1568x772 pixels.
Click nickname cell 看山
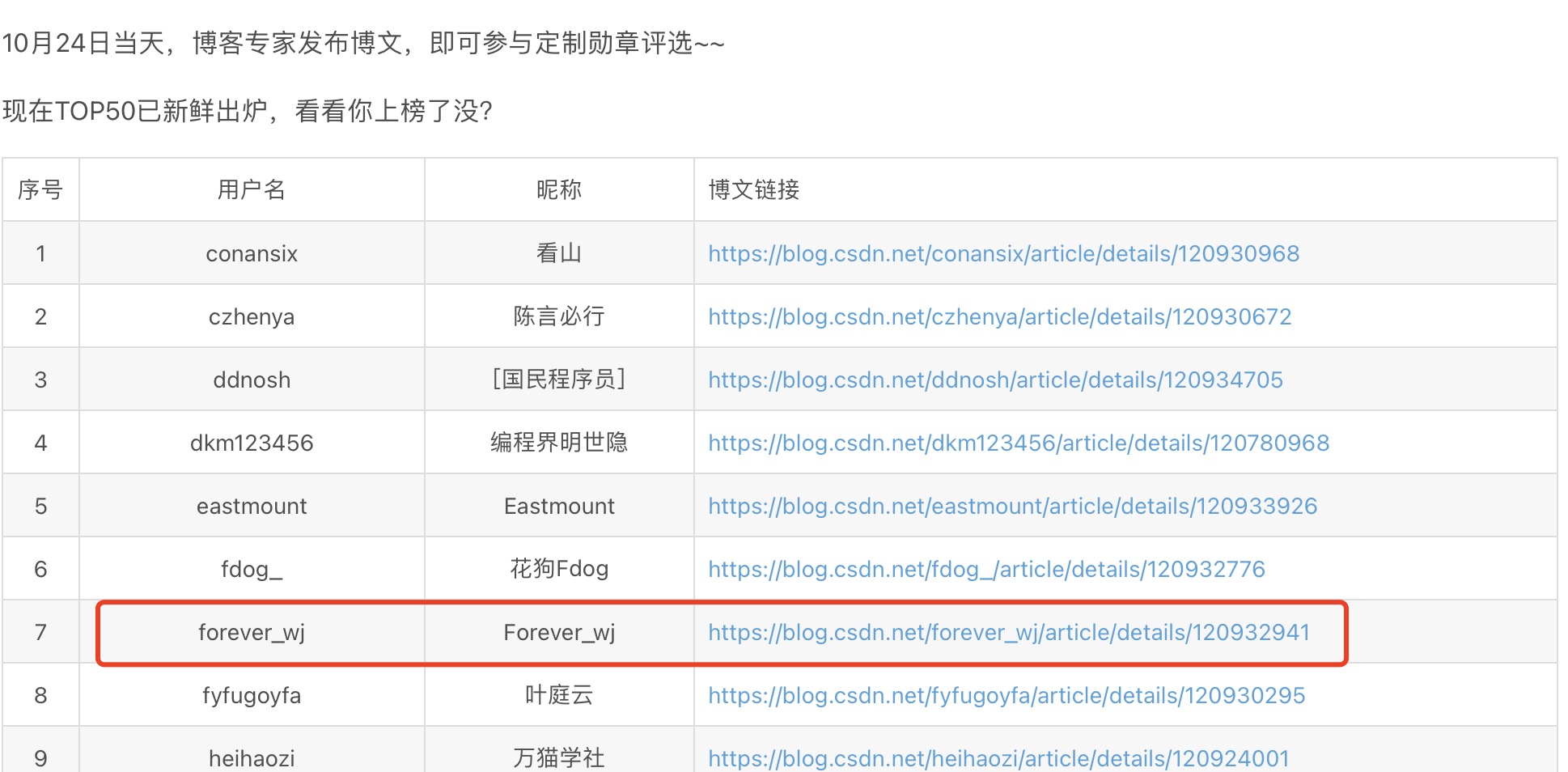[x=559, y=253]
